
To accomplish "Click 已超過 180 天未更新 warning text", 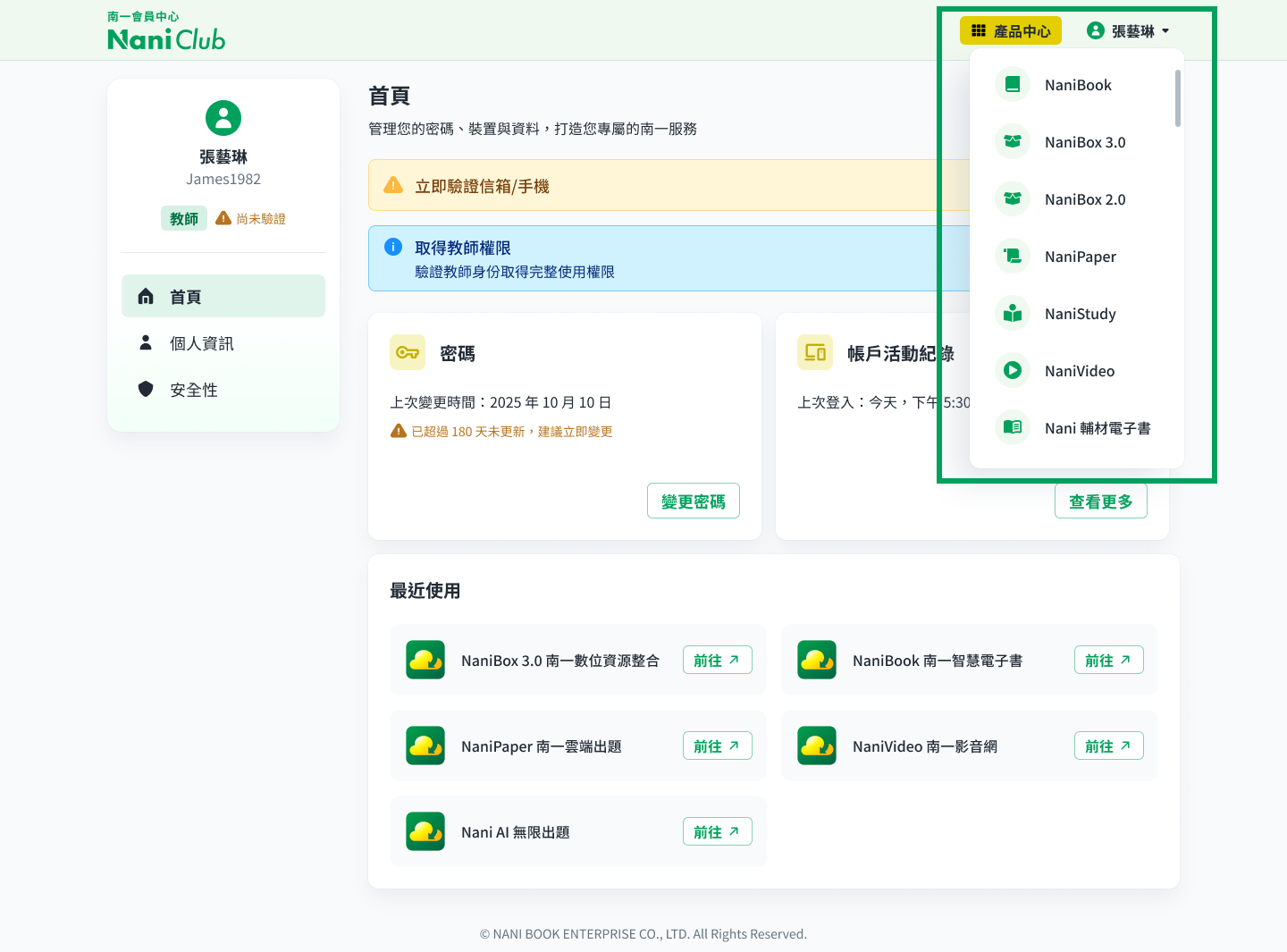I will (x=512, y=432).
